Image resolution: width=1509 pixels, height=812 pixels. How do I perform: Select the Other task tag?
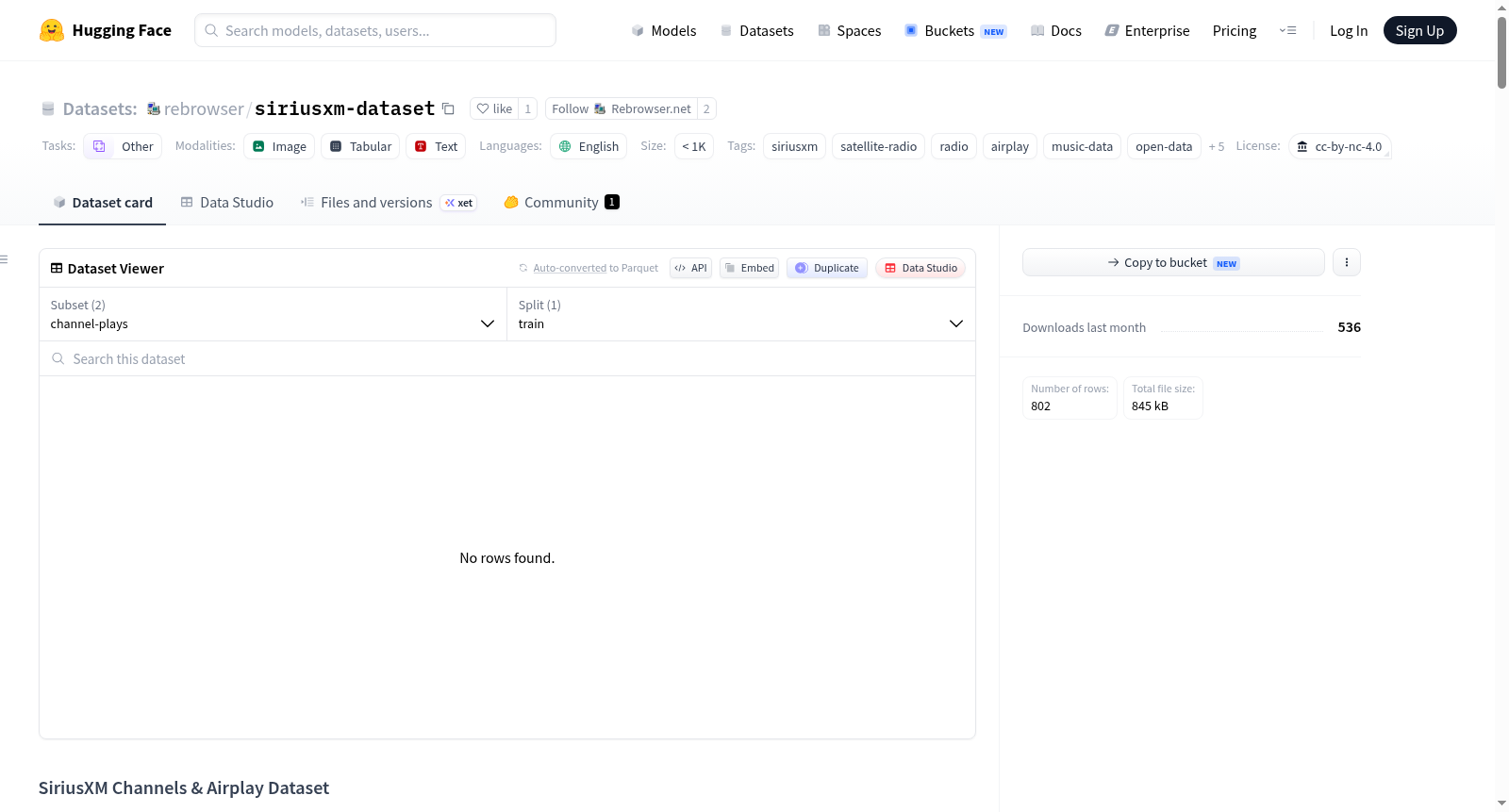(123, 146)
